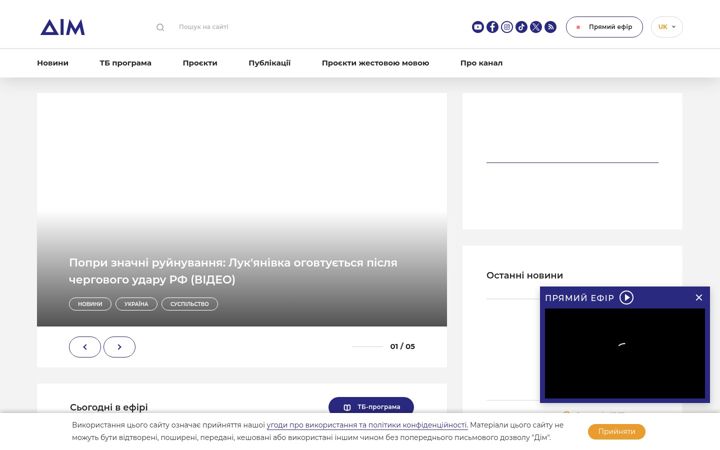Image resolution: width=720 pixels, height=450 pixels.
Task: Open the Публікації menu item
Action: coord(270,63)
